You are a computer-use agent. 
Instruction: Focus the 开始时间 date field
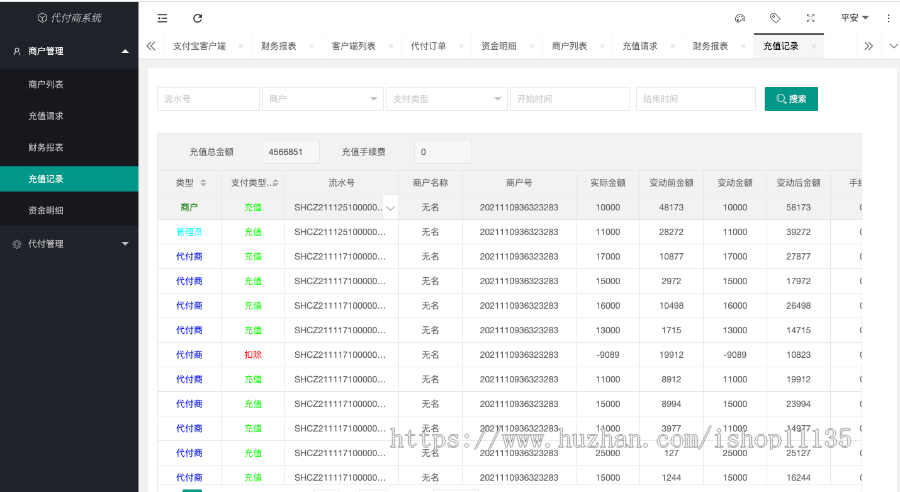click(570, 99)
